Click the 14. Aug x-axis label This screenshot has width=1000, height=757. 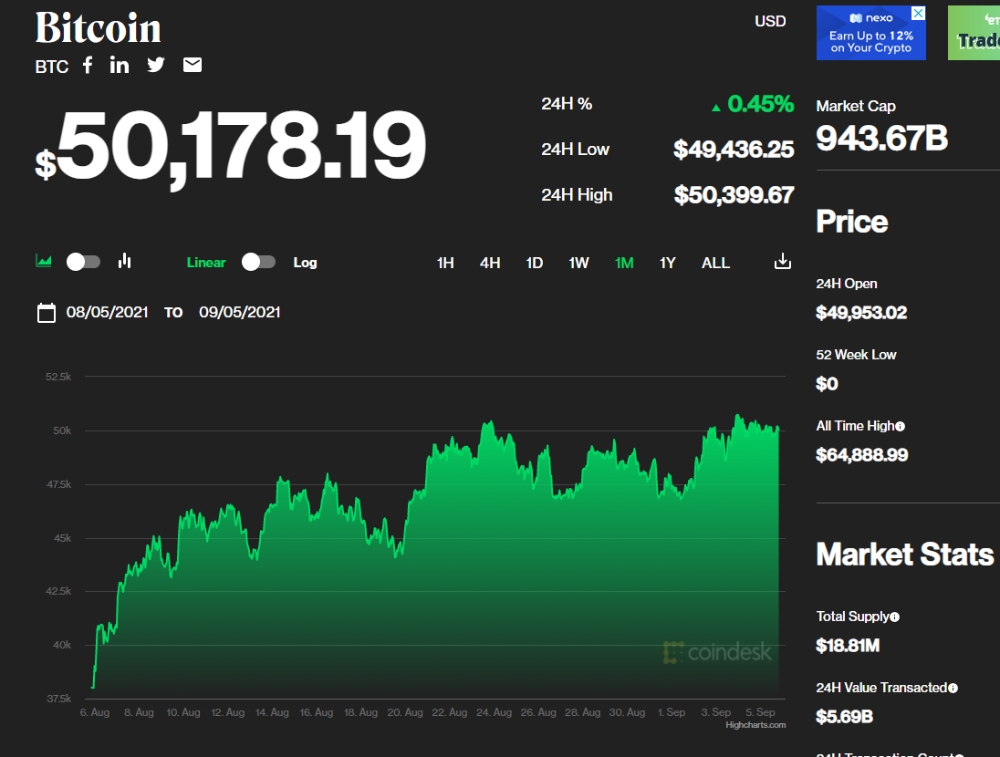[272, 712]
